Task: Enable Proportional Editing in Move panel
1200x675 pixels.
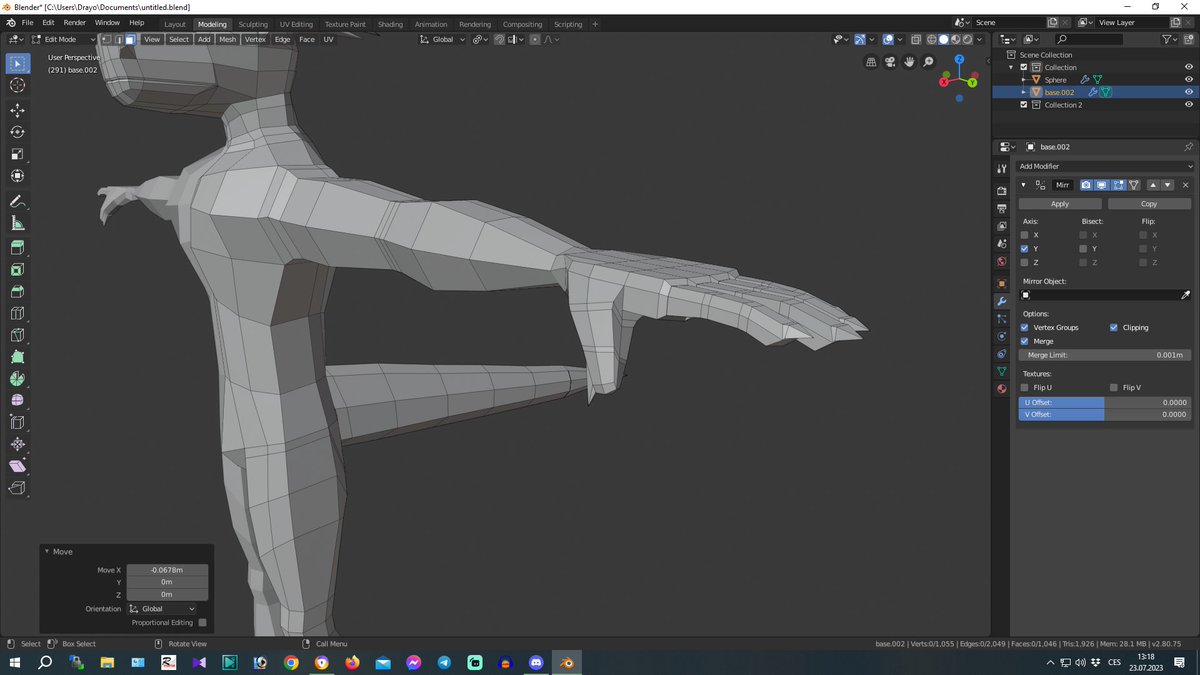Action: tap(202, 622)
